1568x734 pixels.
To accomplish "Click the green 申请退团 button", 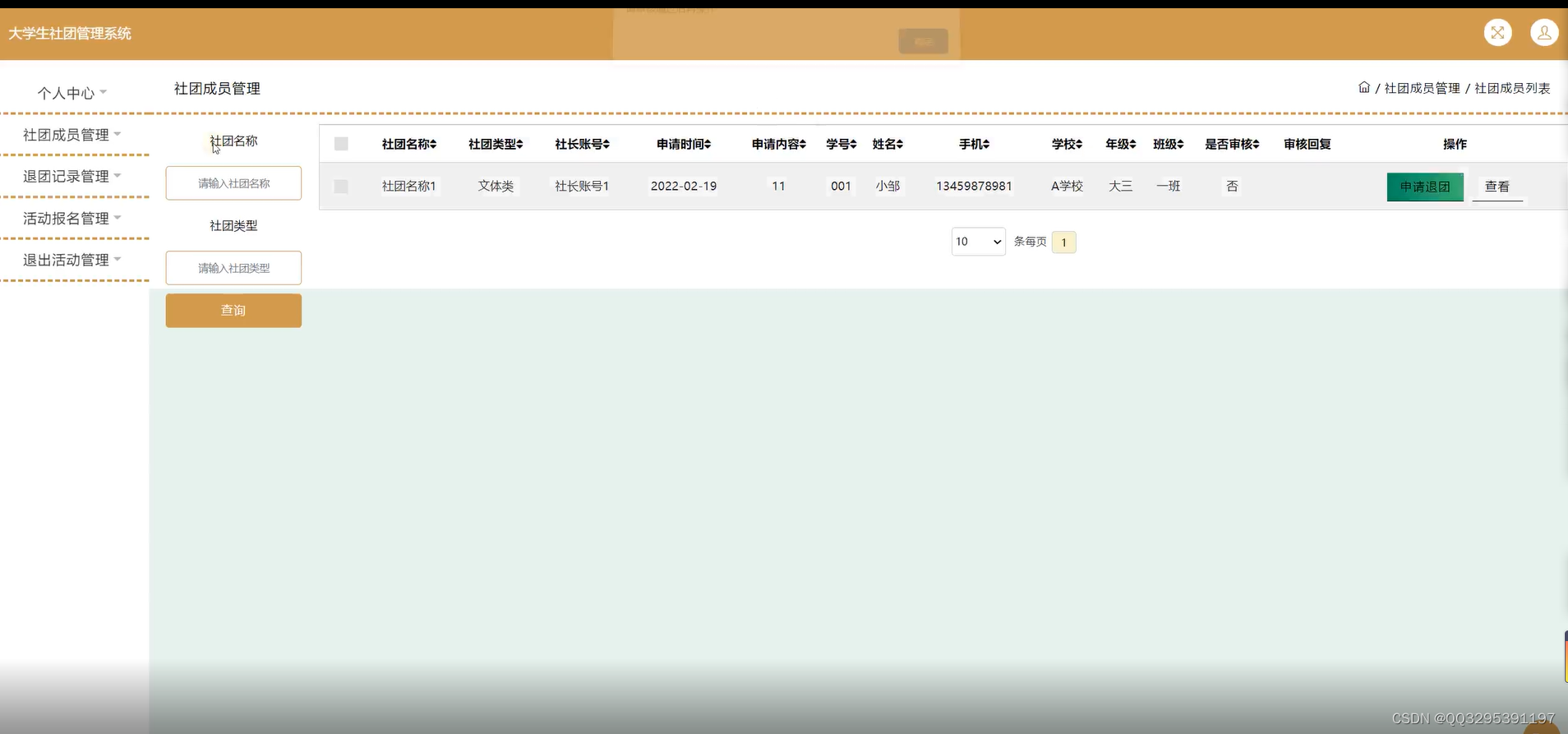I will pos(1425,187).
